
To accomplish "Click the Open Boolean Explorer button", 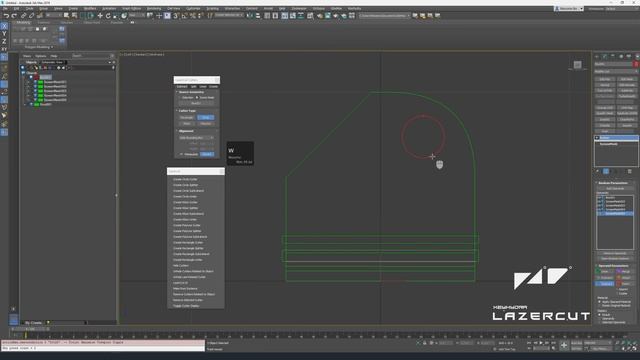I will point(615,258).
